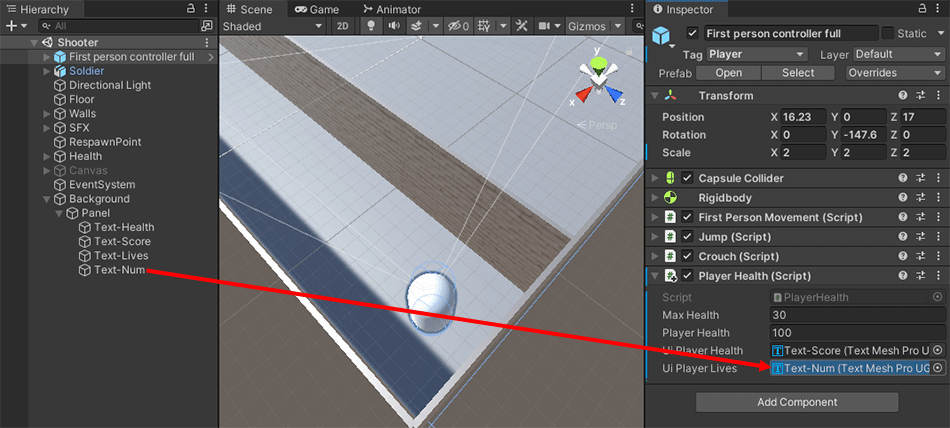This screenshot has height=428, width=950.
Task: Toggle the Static checkbox
Action: 888,34
